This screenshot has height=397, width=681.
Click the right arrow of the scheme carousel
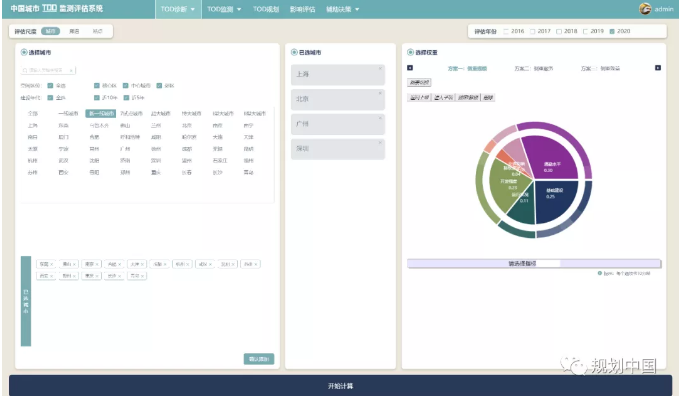(658, 68)
